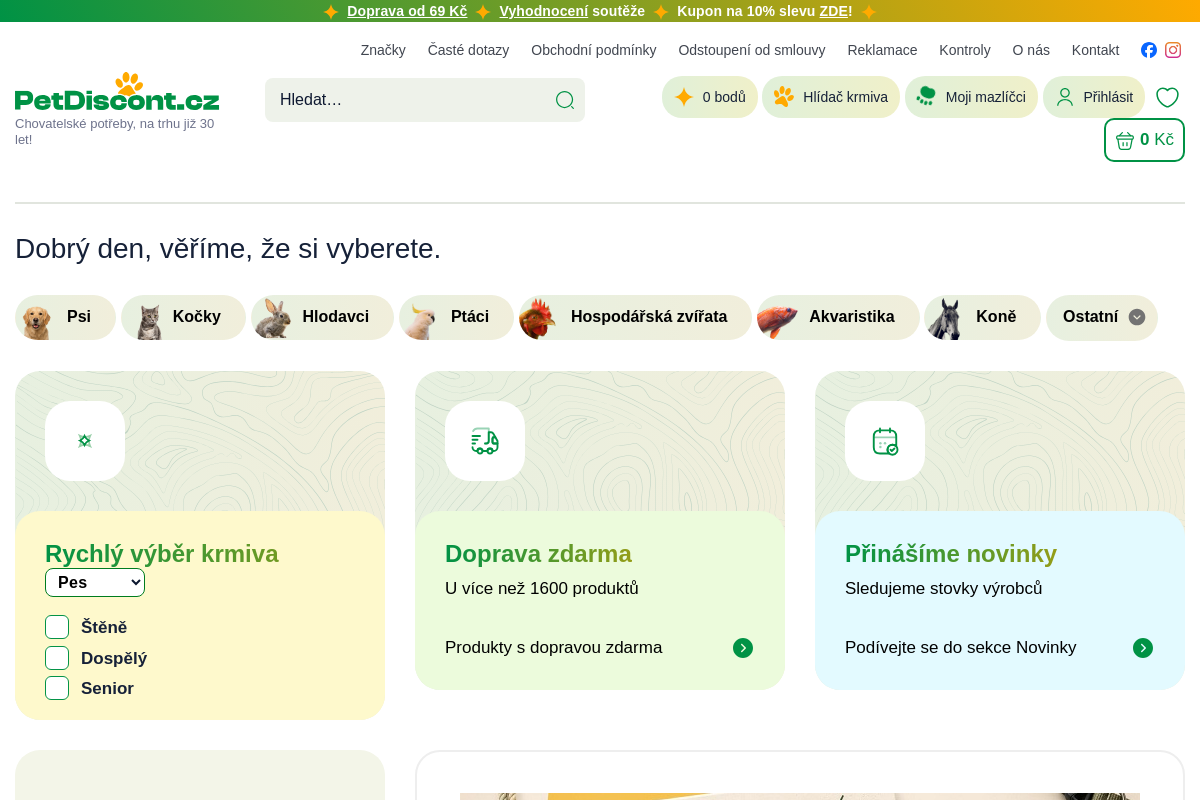Click the paw icon on Hlídač krmiva
The width and height of the screenshot is (1200, 800).
click(784, 97)
